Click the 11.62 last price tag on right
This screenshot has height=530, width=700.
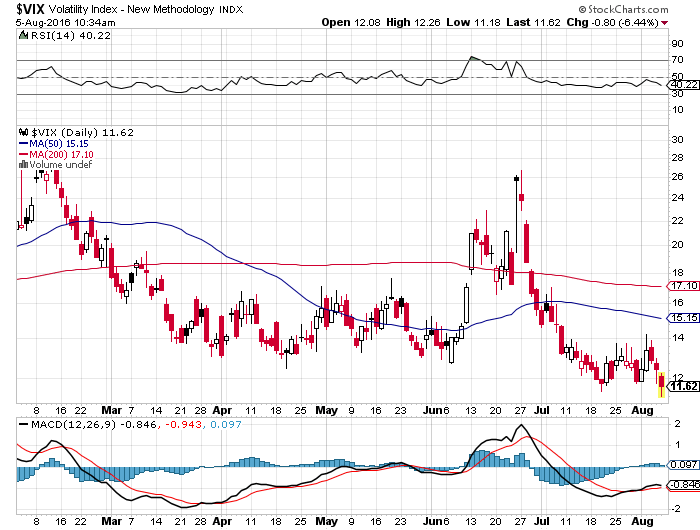coord(683,386)
